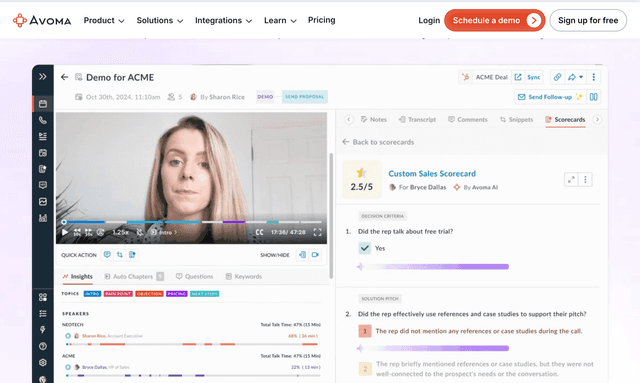Screen dimensions: 640x383
Task: Open the calendar meetings sidebar icon
Action: [x=43, y=104]
